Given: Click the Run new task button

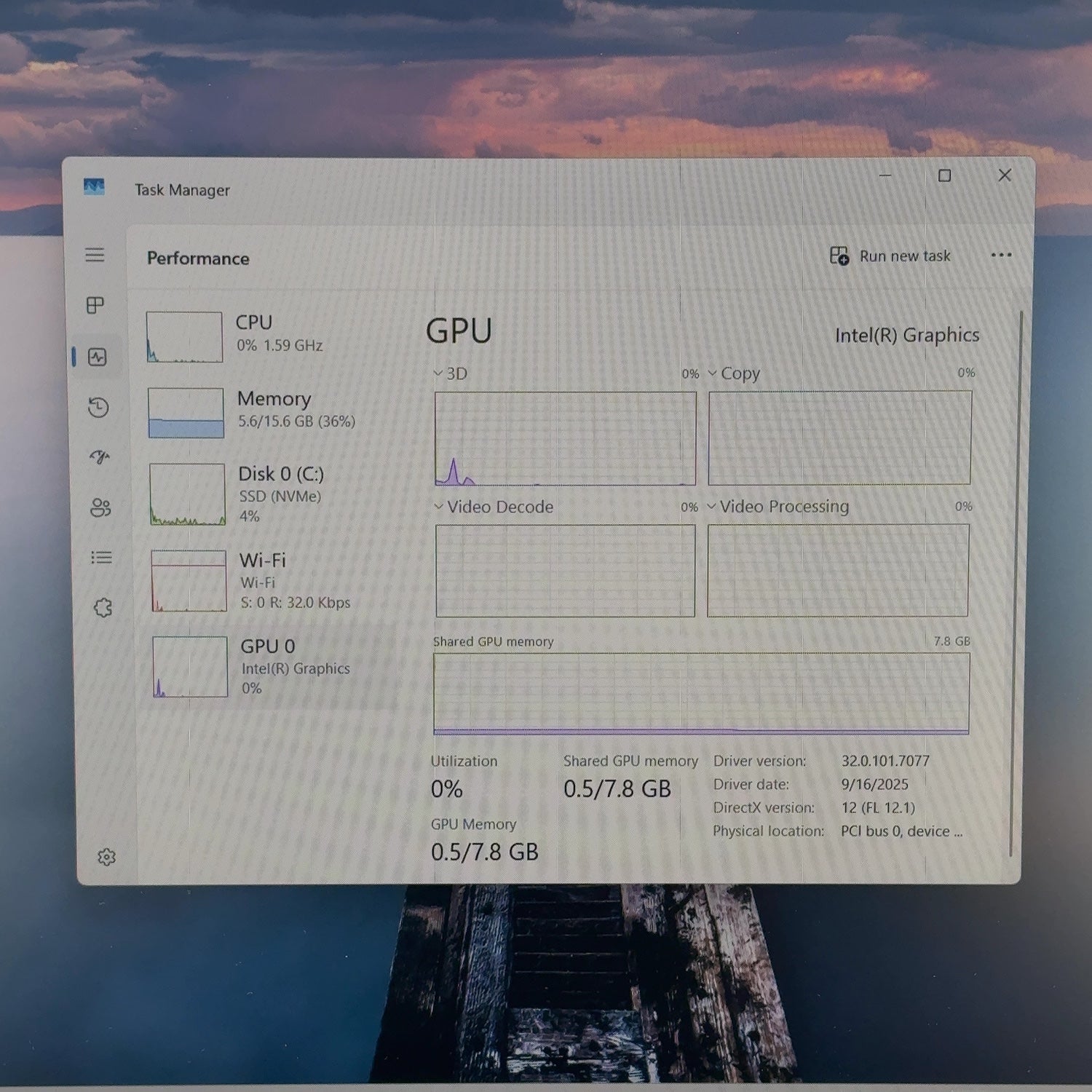Looking at the screenshot, I should pyautogui.click(x=890, y=256).
